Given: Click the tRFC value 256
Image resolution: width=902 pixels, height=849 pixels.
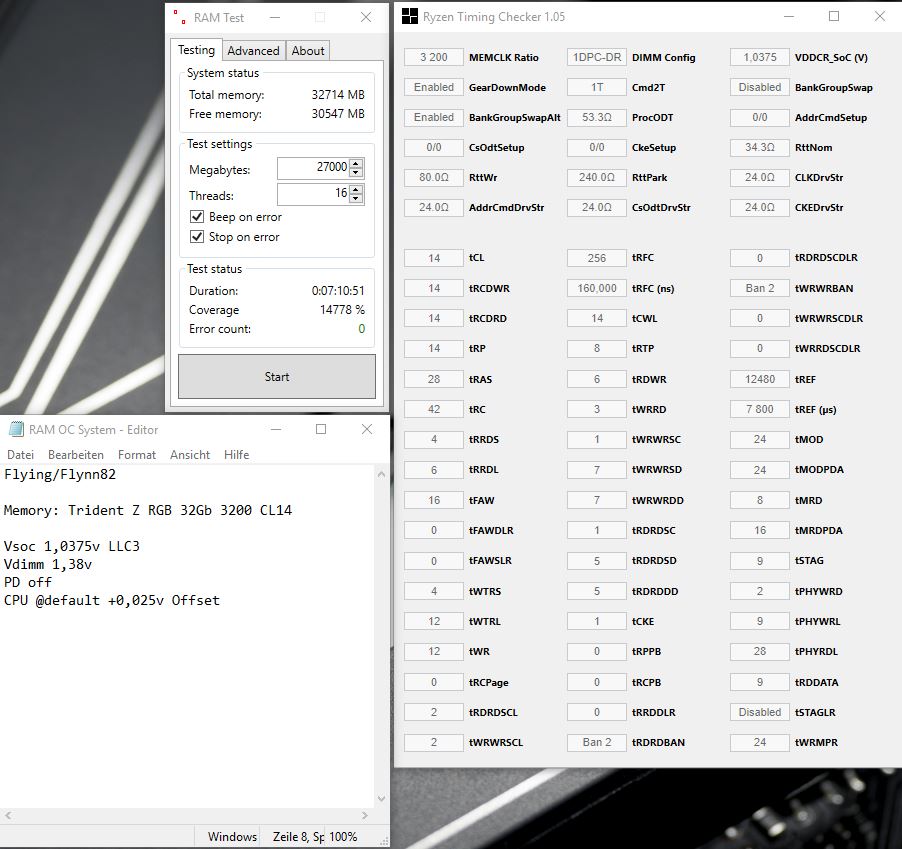Looking at the screenshot, I should pyautogui.click(x=597, y=258).
